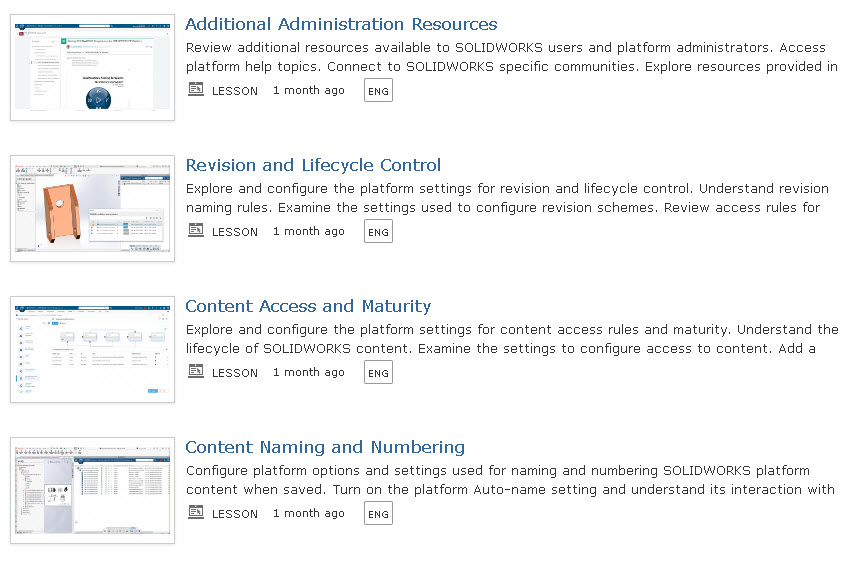
Task: Click the Revision and Lifecycle Control thumbnail
Action: 92,209
